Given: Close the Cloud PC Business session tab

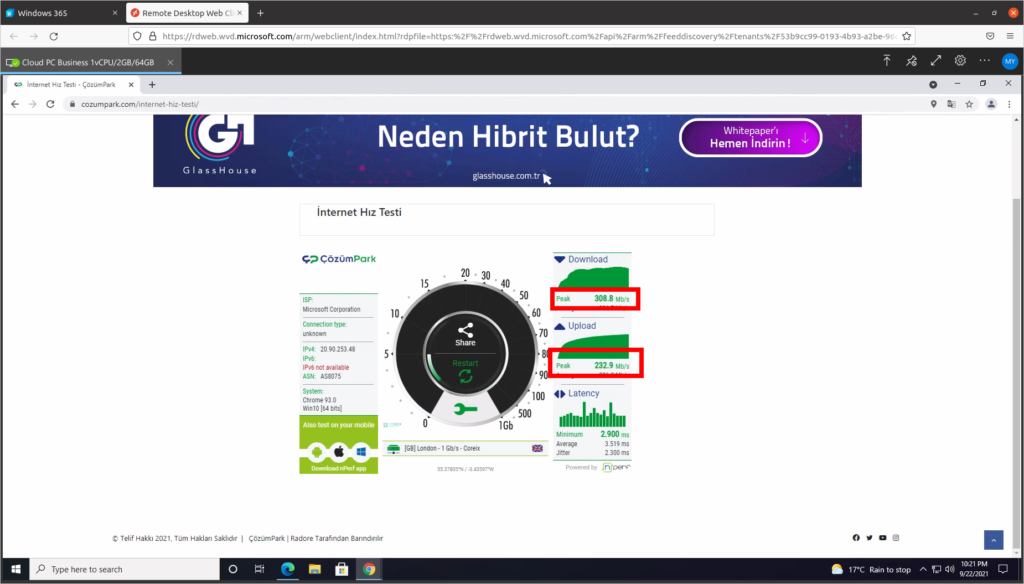Looking at the screenshot, I should pyautogui.click(x=170, y=62).
